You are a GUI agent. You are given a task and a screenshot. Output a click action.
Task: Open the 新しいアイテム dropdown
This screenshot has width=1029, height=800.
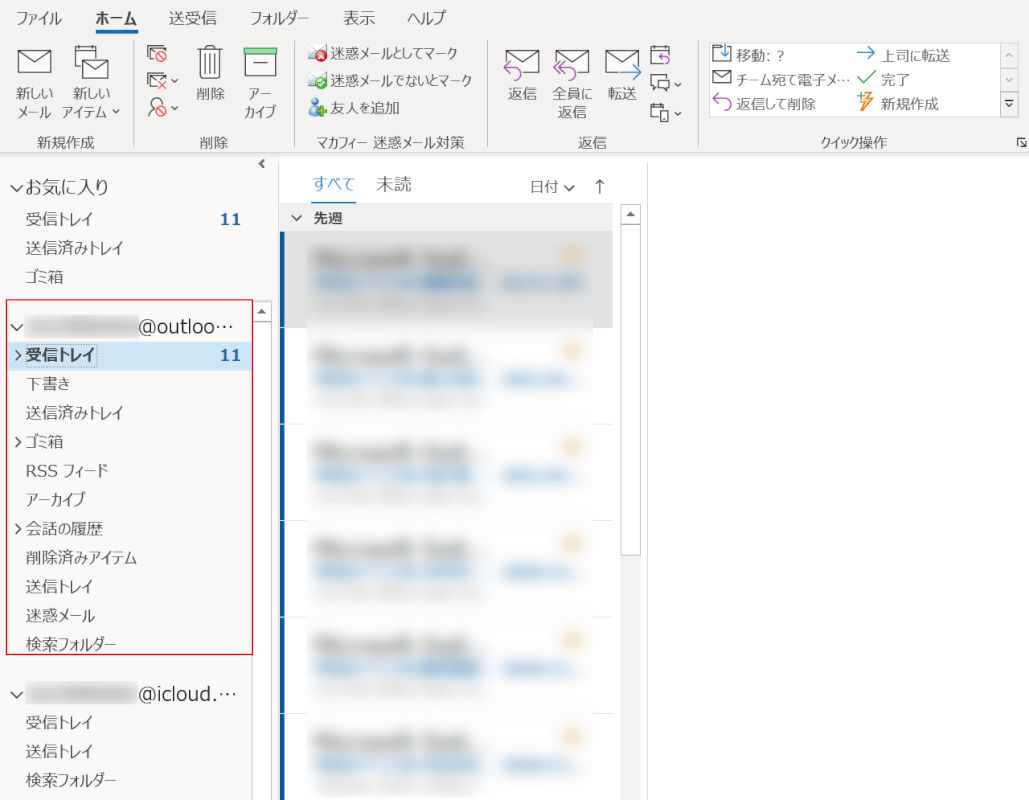91,112
